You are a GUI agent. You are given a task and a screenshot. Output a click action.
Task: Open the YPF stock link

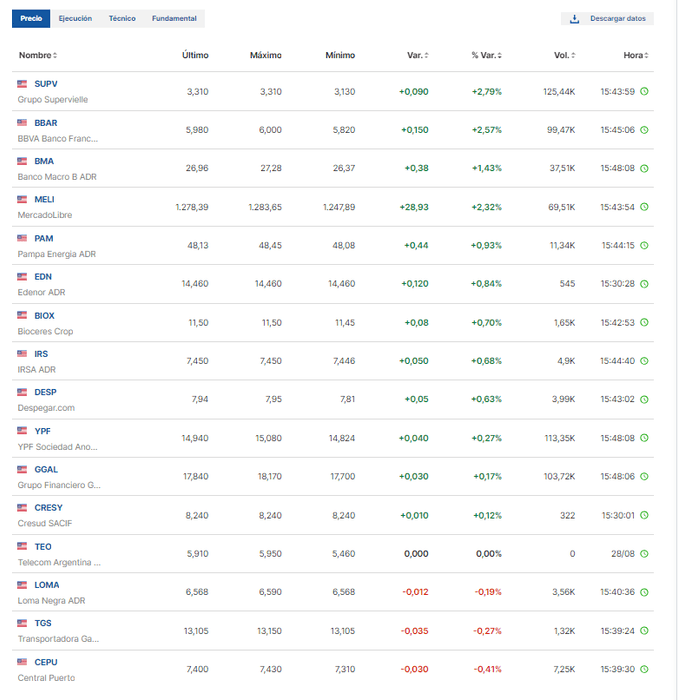tap(42, 431)
